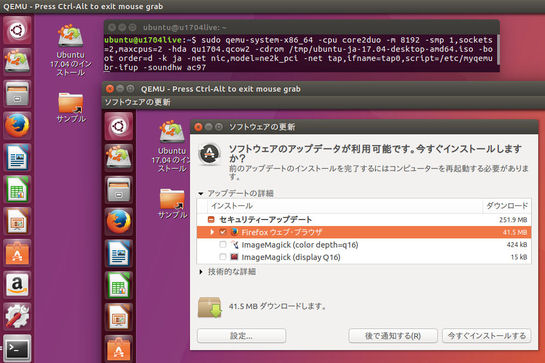Close the inner QEMU window
Image resolution: width=545 pixels, height=363 pixels.
[110, 89]
